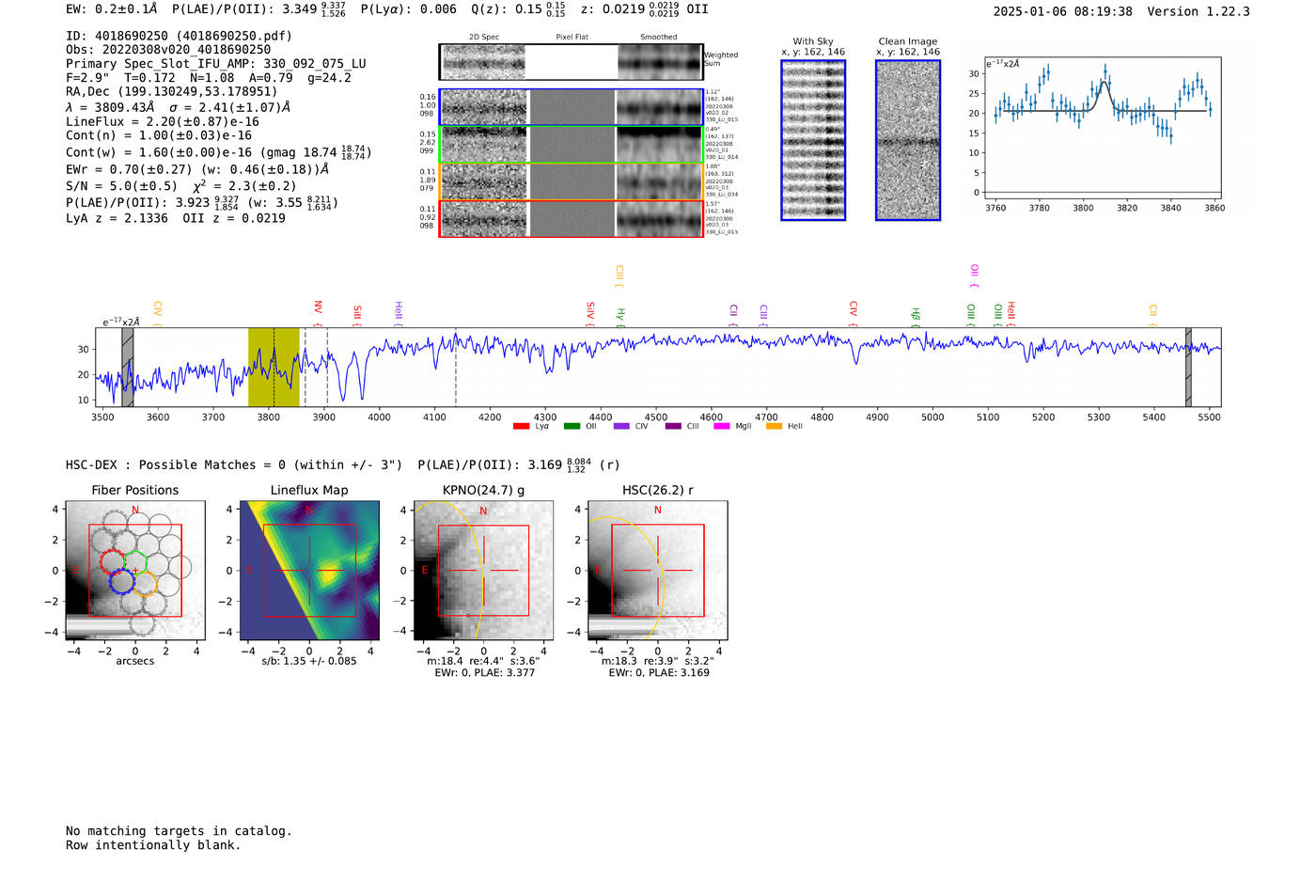Screen dimensions: 1316x896
Task: Click the ID 4018690250 text line
Action: [179, 36]
